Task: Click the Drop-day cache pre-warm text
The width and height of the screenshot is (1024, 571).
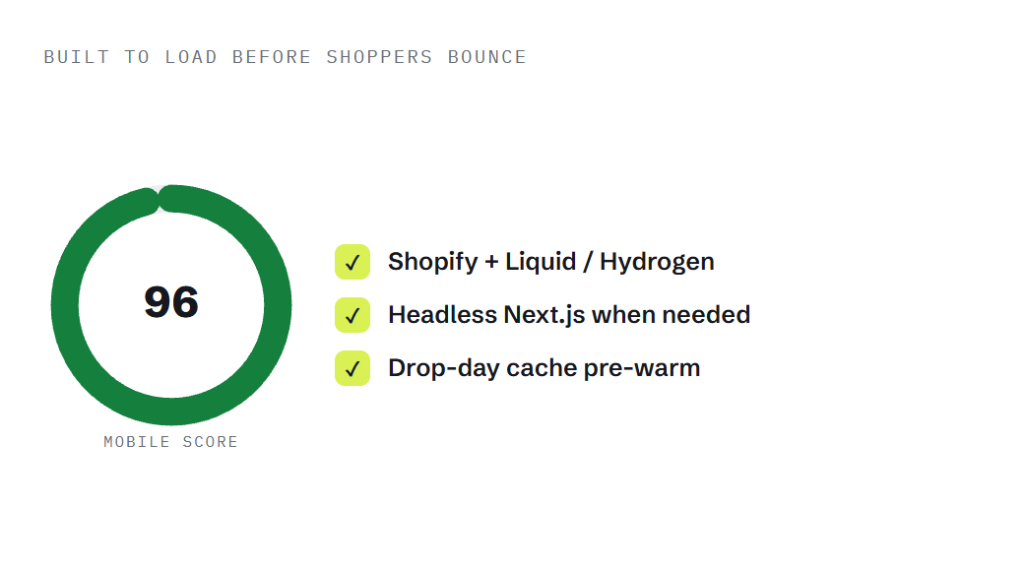Action: pyautogui.click(x=544, y=368)
